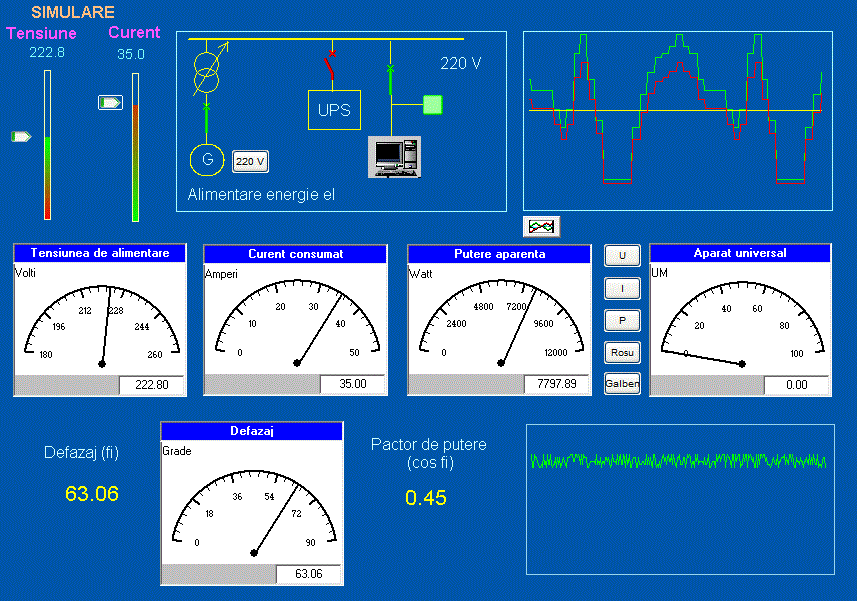Image resolution: width=857 pixels, height=601 pixels.
Task: Click the Curent slider pointer
Action: pyautogui.click(x=110, y=102)
